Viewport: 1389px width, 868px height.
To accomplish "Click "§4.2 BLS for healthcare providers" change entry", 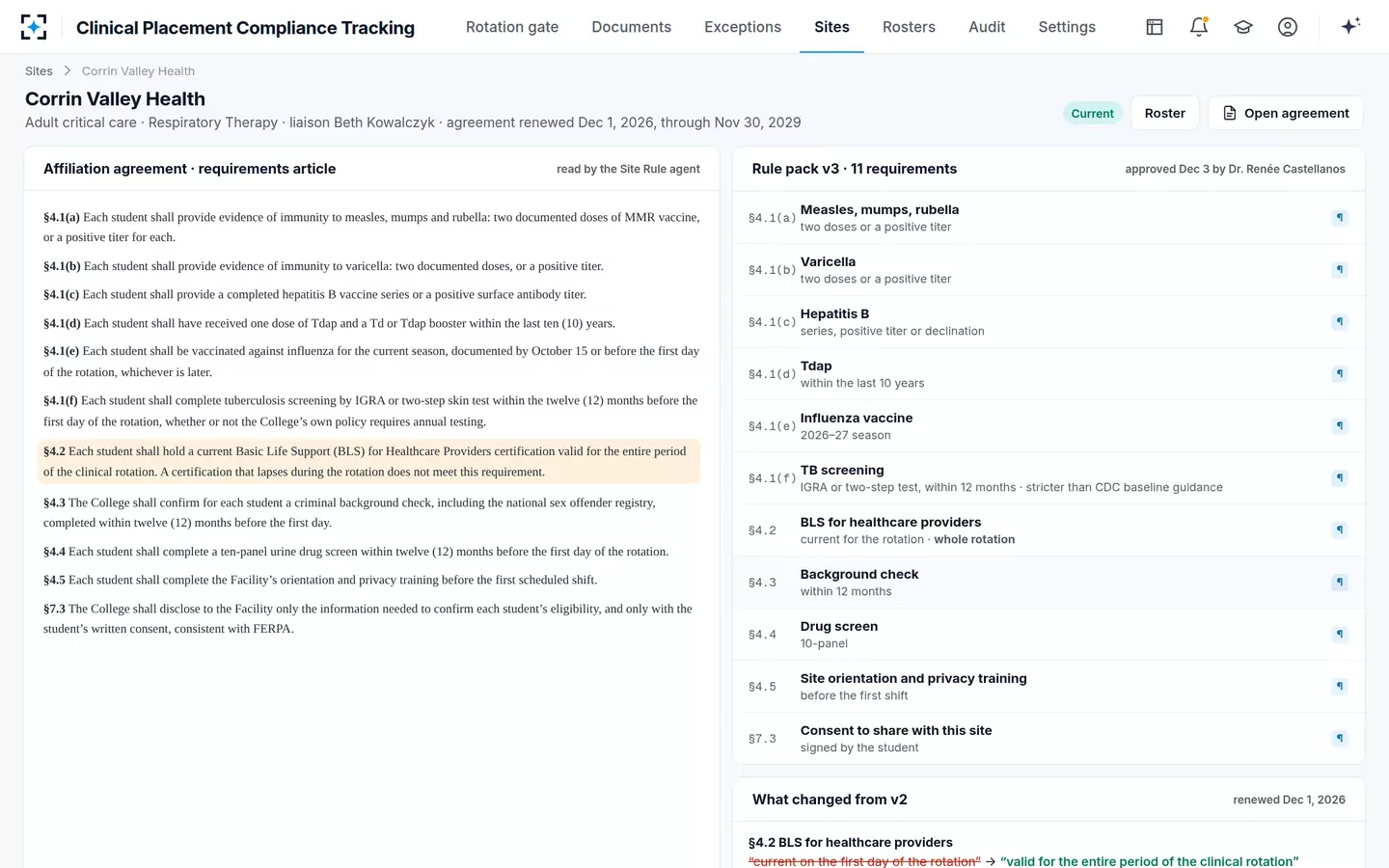I will pos(851,843).
